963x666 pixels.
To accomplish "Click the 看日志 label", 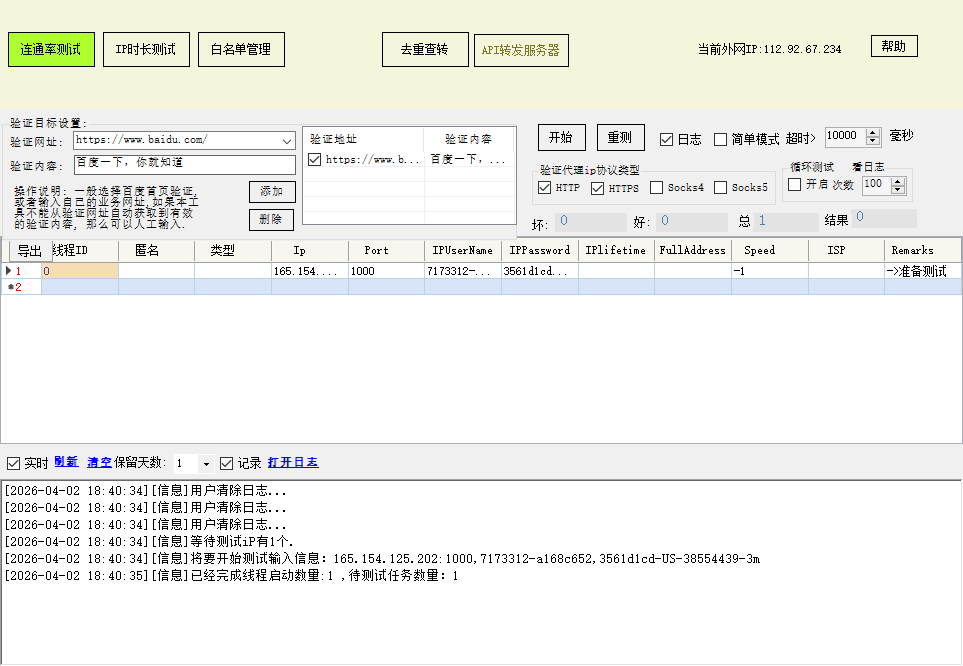I will (x=868, y=166).
